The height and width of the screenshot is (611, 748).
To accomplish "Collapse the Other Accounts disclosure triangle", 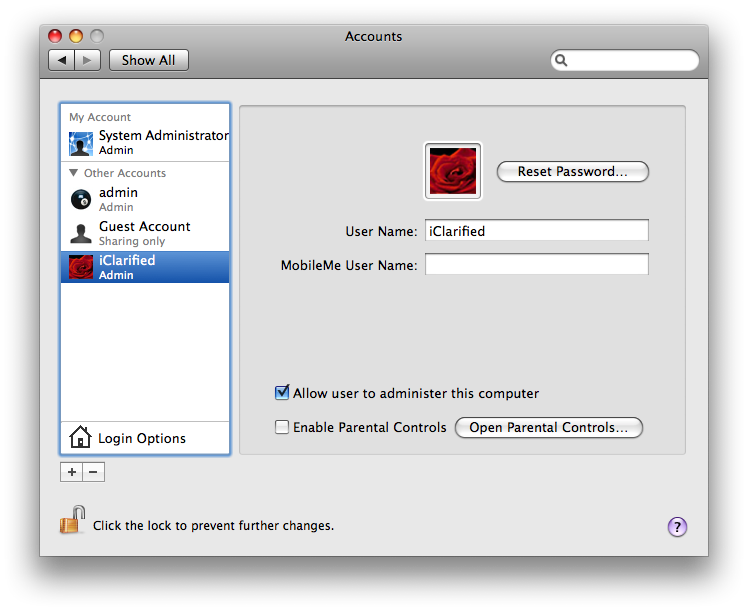I will pos(74,173).
